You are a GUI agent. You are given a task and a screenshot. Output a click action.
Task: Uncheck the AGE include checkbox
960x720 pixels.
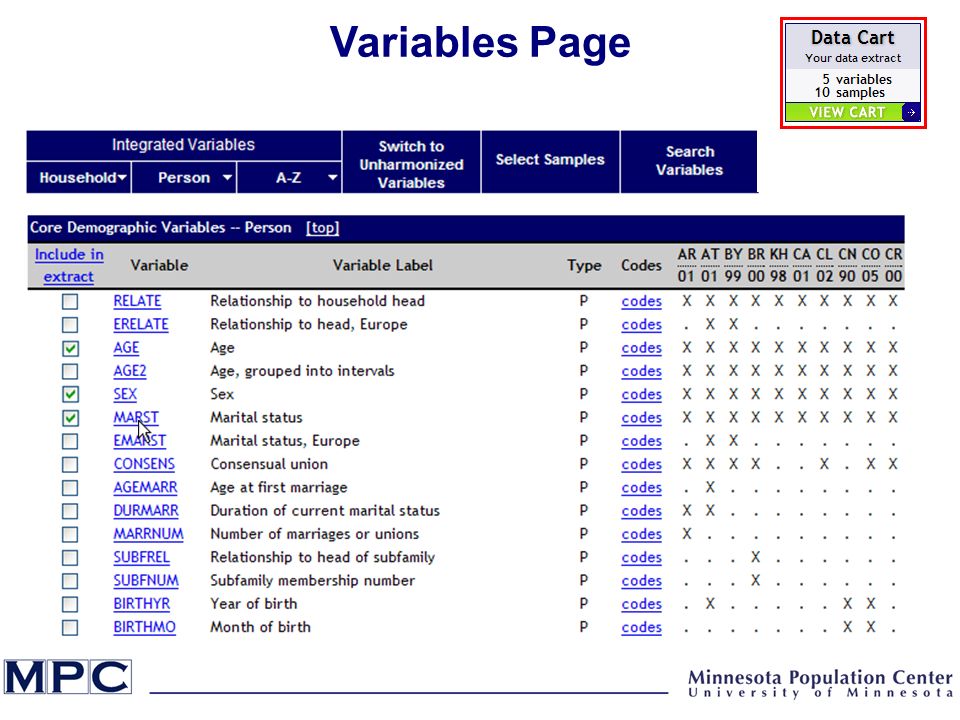pos(70,348)
